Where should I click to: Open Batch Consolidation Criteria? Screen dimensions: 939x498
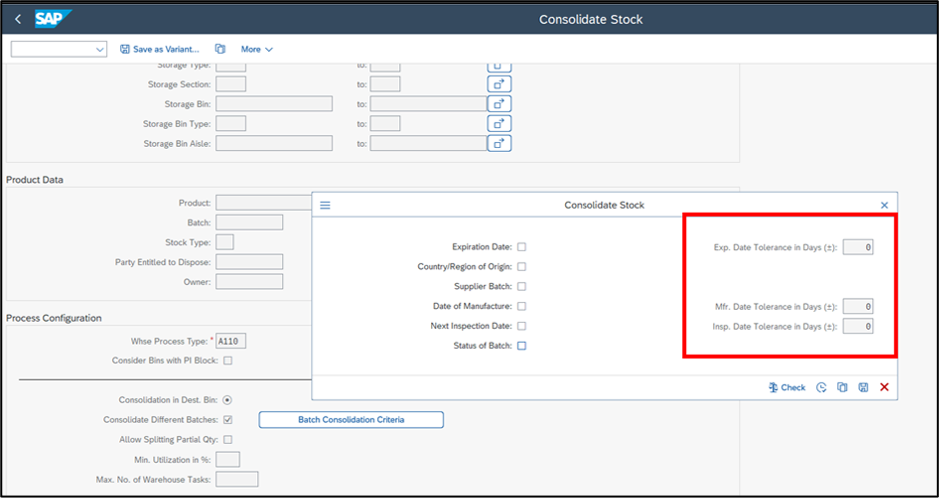click(351, 420)
